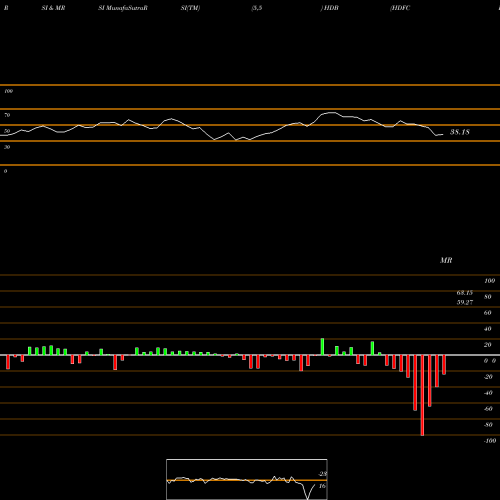
Task: Click the RSI axis label 30
Action: point(7,147)
